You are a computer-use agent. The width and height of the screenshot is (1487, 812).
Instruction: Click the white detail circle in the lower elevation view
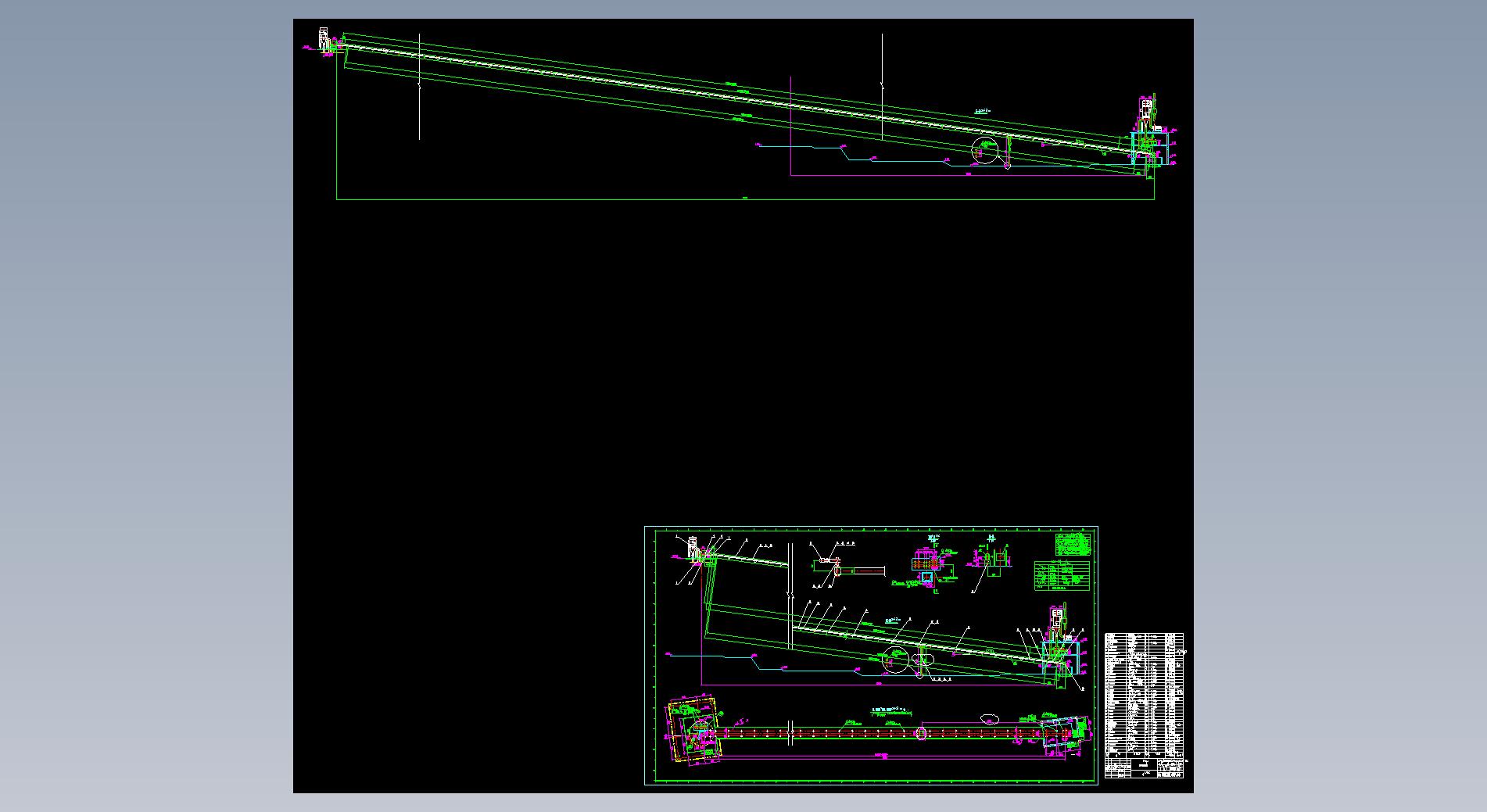pyautogui.click(x=895, y=660)
